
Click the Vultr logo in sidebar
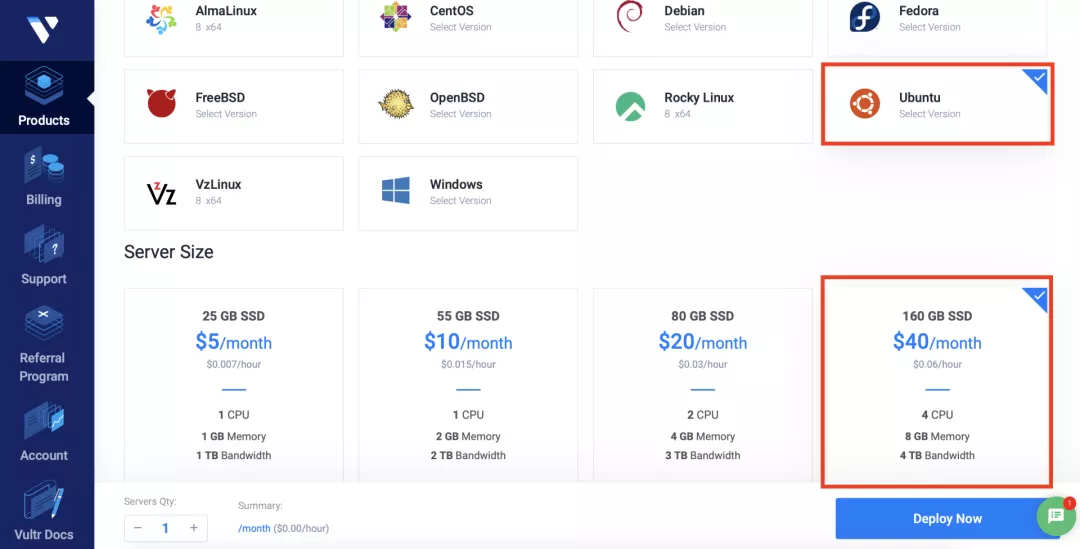(43, 29)
